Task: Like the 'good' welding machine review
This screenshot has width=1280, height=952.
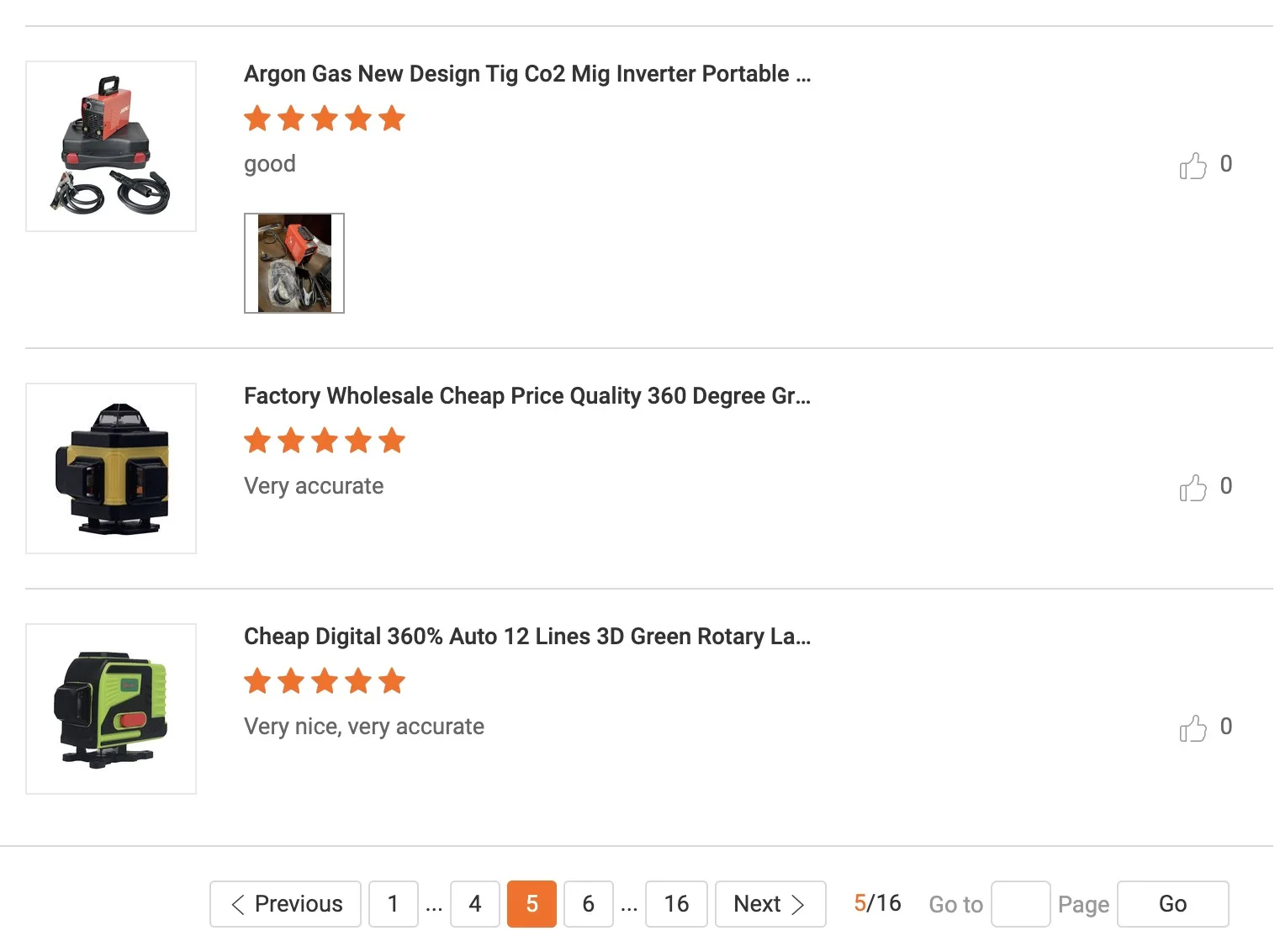Action: (1193, 166)
